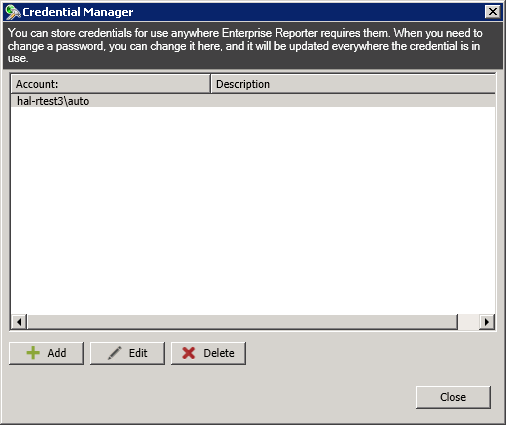
Task: Click the Description cell of hal-rtest3\auto row
Action: (x=353, y=101)
